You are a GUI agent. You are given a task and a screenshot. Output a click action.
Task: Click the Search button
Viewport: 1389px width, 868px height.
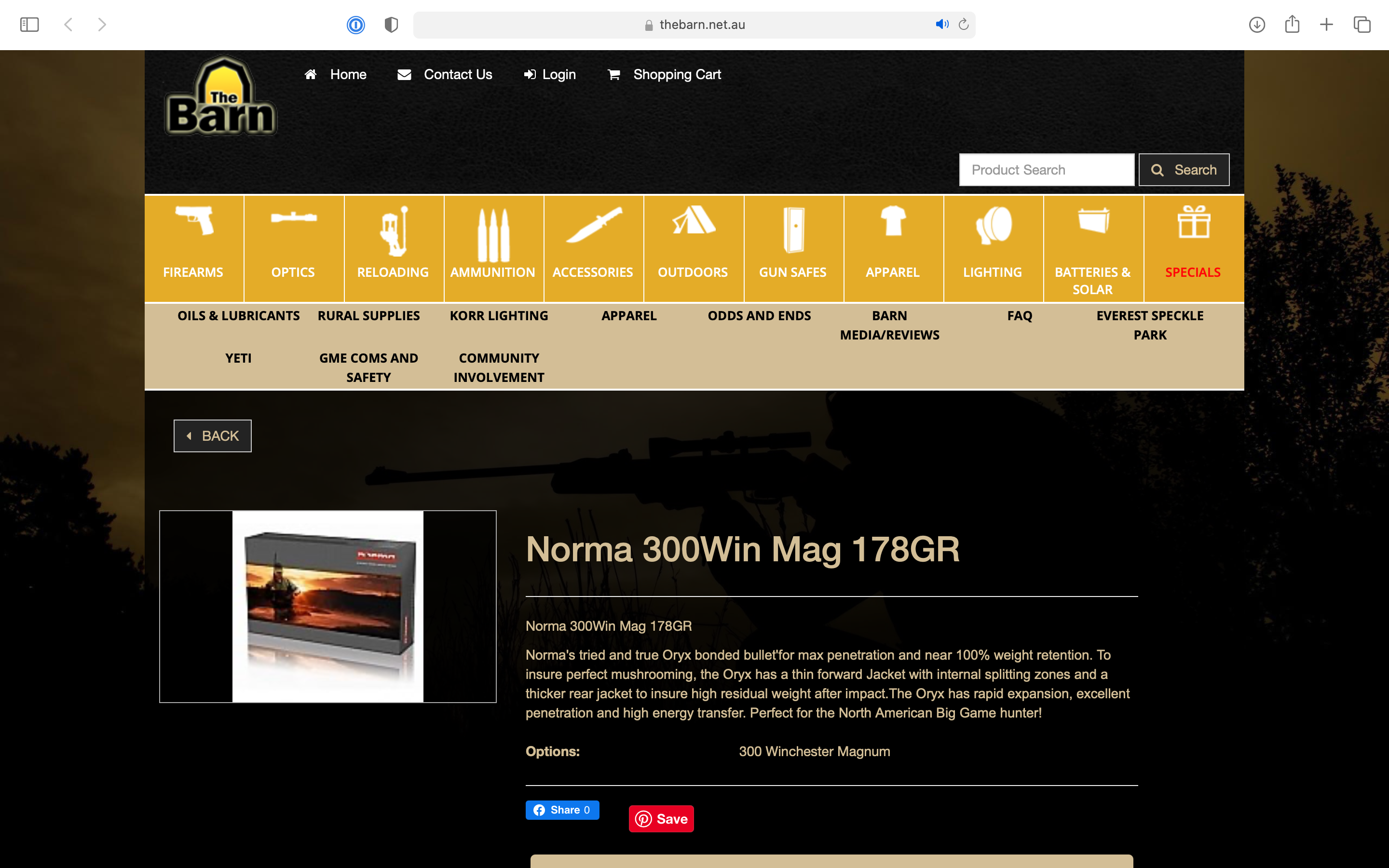tap(1184, 170)
